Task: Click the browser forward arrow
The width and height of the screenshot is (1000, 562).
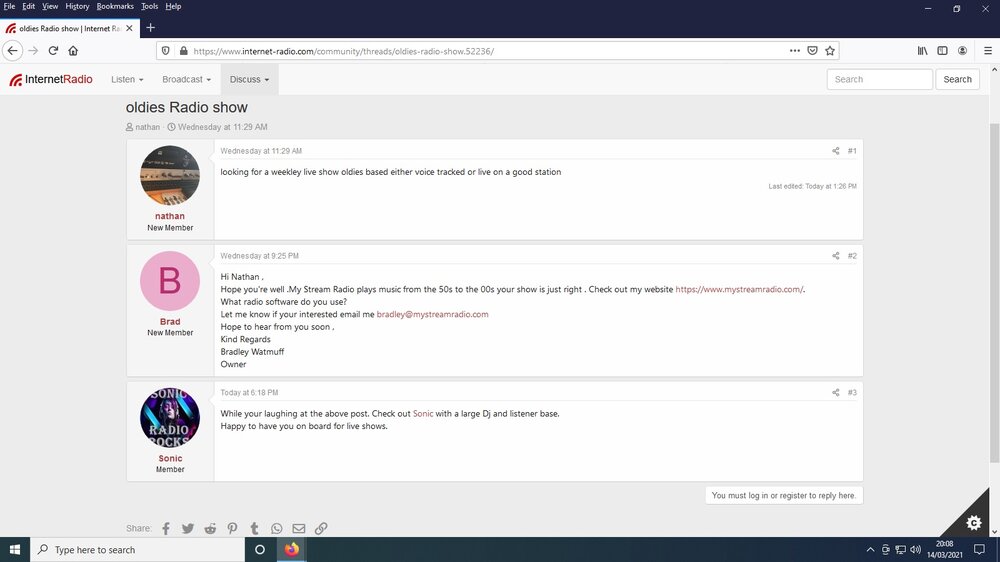Action: [x=33, y=51]
